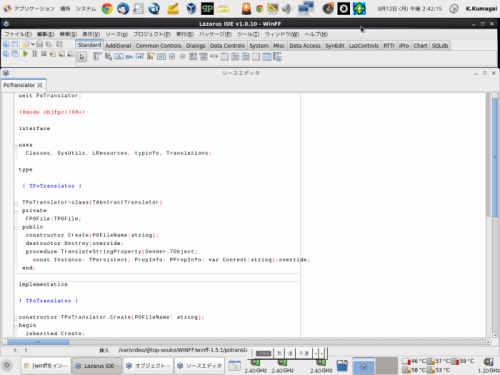Image resolution: width=500 pixels, height=375 pixels.
Task: Select the TMemo component icon
Action: pyautogui.click(x=151, y=57)
